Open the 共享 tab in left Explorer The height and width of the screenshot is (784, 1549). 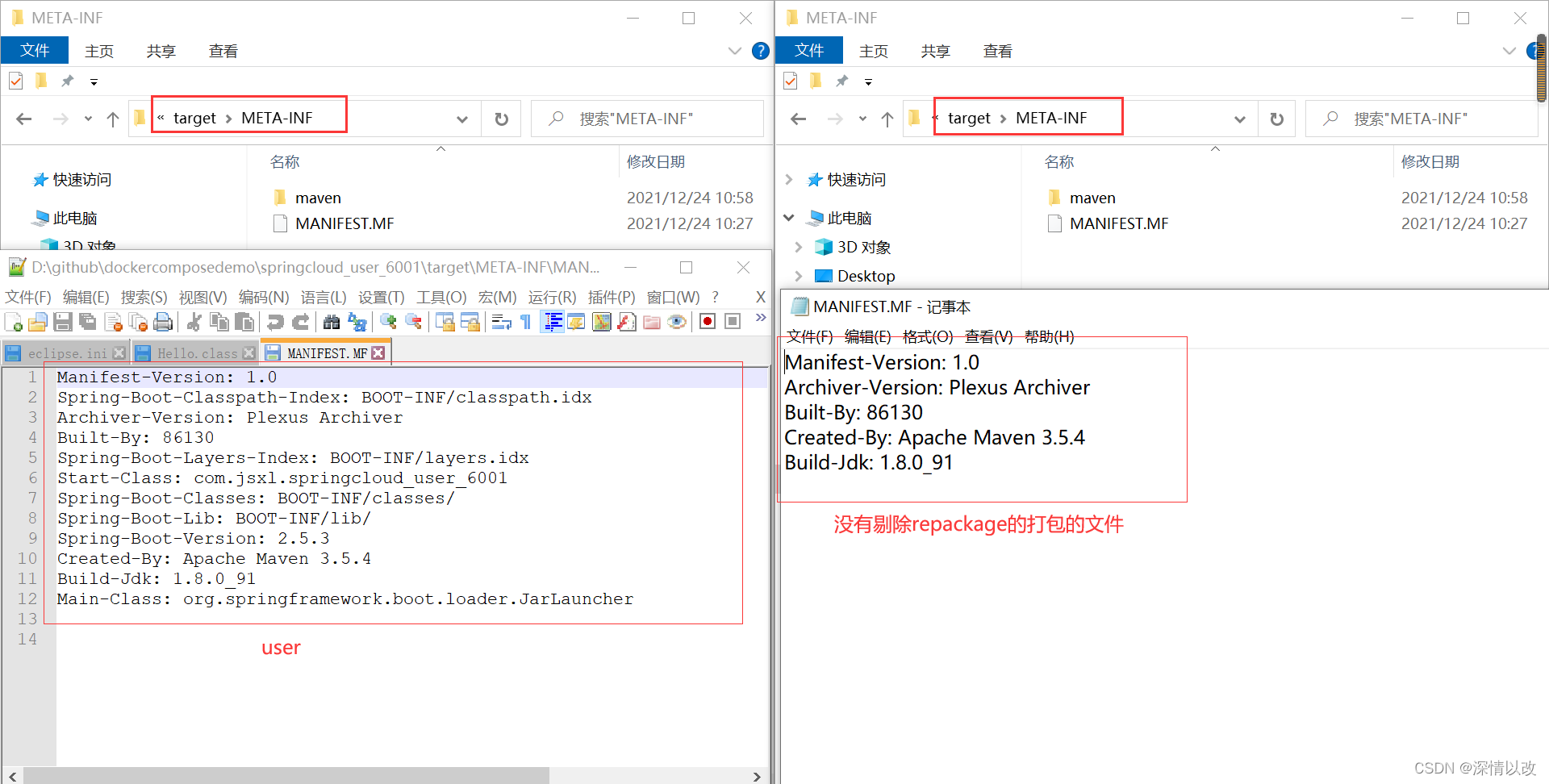[161, 51]
